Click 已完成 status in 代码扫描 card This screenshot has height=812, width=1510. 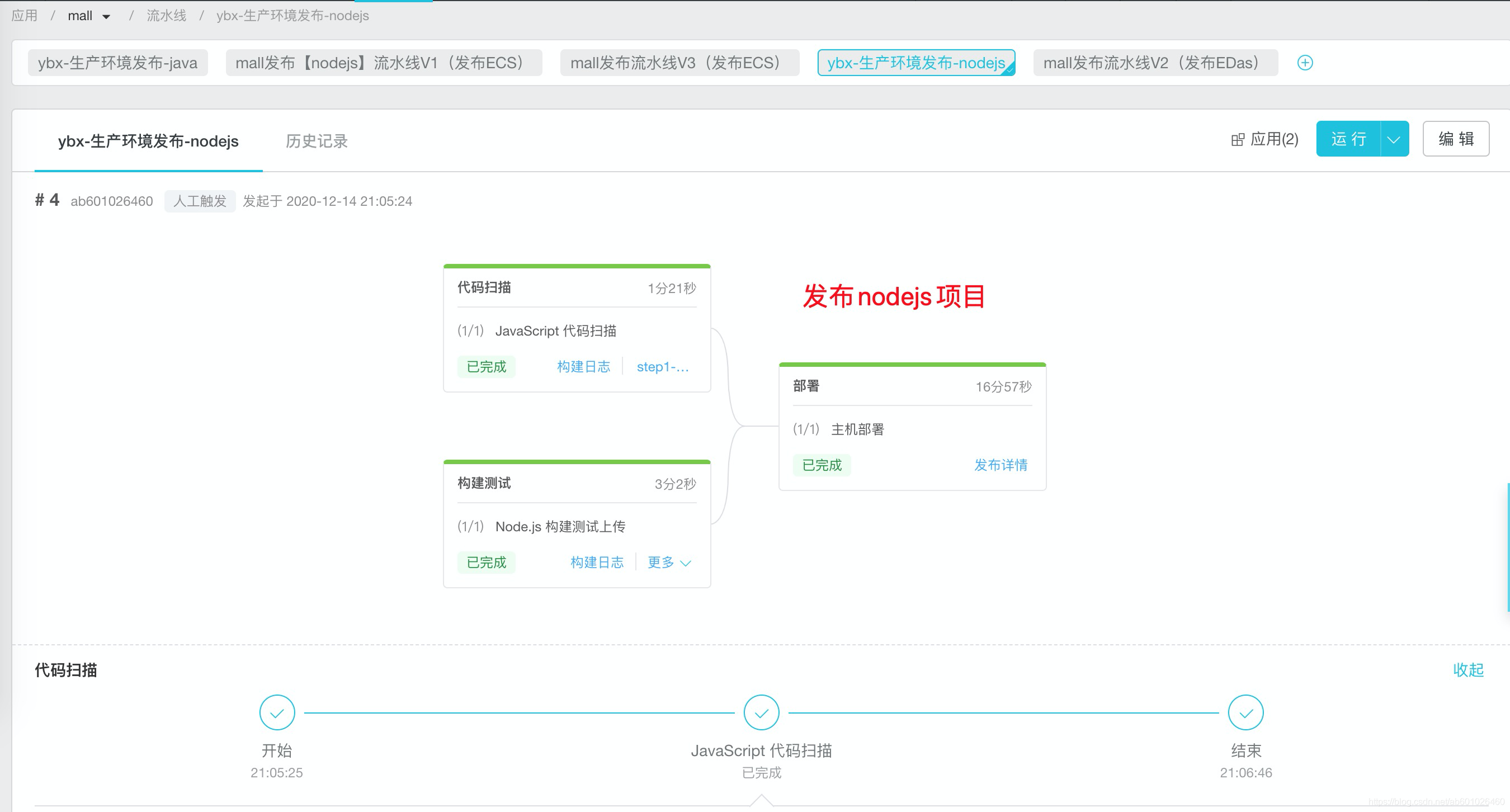[487, 366]
